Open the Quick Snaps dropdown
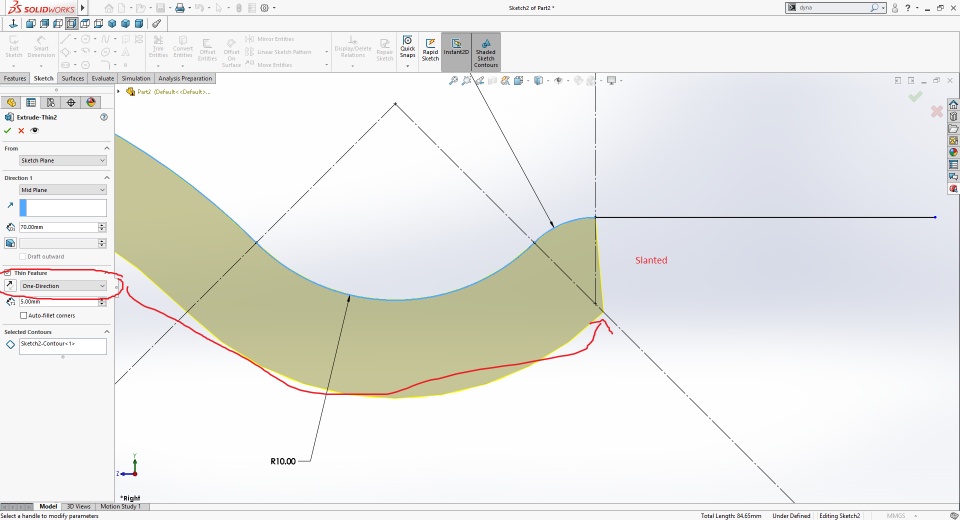 click(x=407, y=66)
